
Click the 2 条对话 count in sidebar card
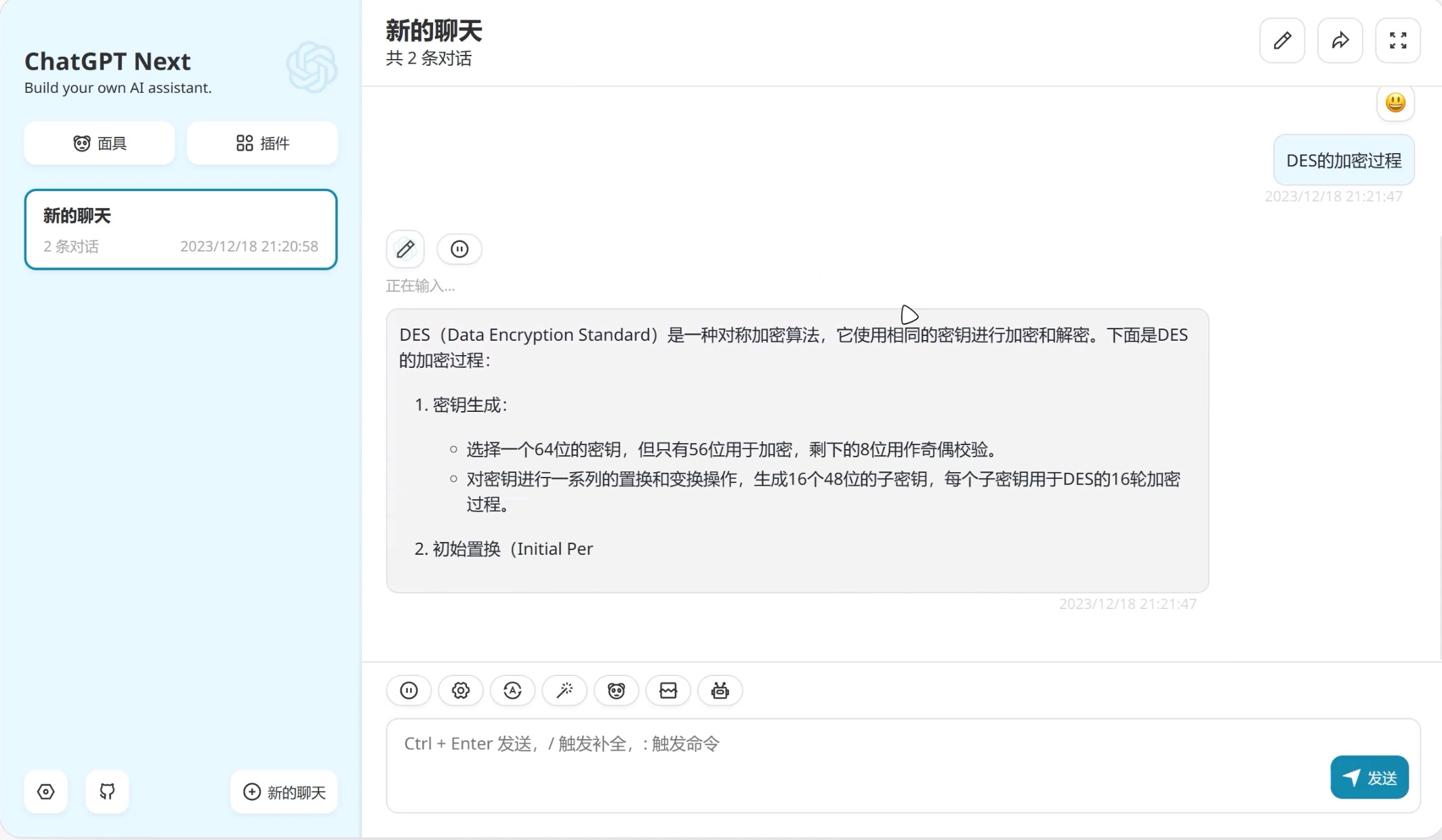click(x=71, y=247)
